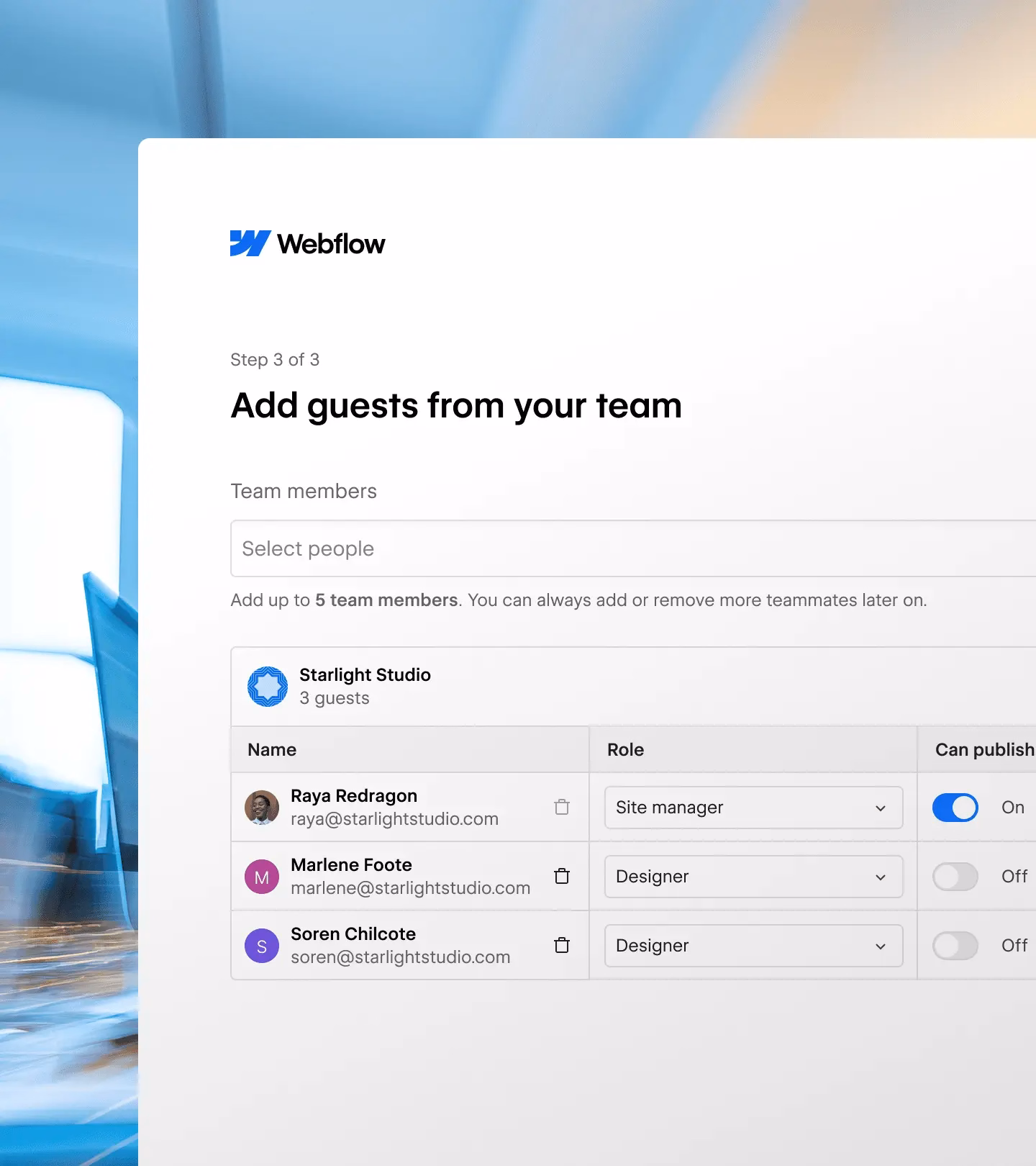Image resolution: width=1036 pixels, height=1166 pixels.
Task: Turn on publish toggle for Soren Chilcote
Action: (x=955, y=946)
